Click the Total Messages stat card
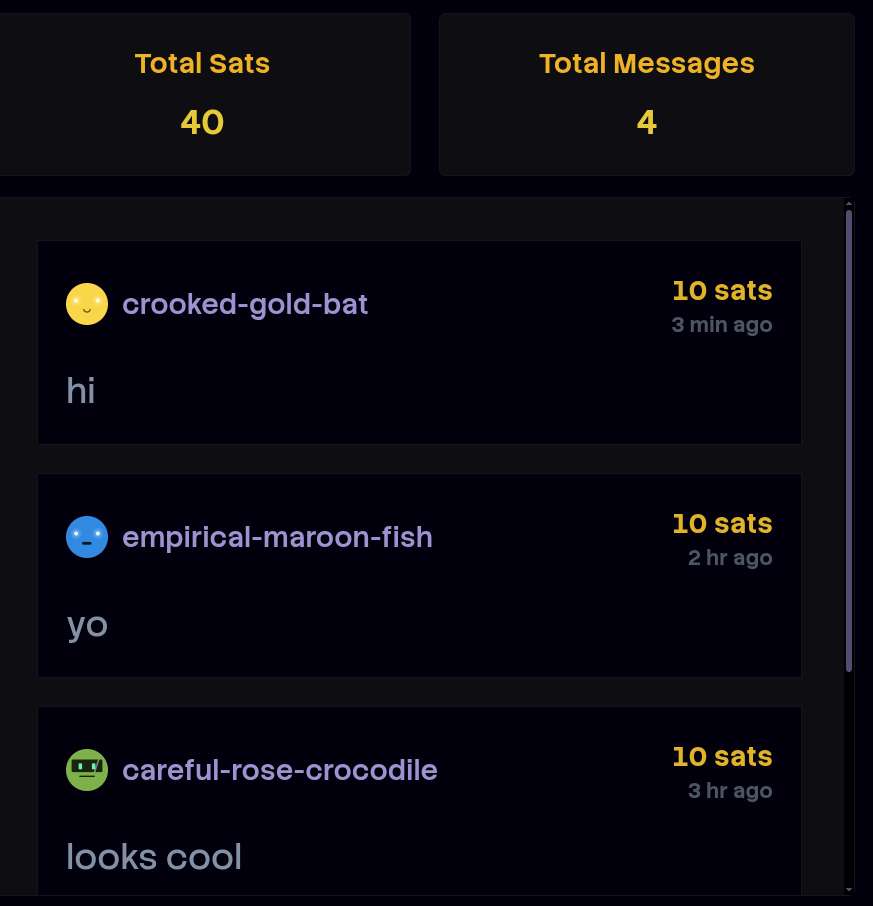Viewport: 873px width, 906px height. tap(646, 95)
